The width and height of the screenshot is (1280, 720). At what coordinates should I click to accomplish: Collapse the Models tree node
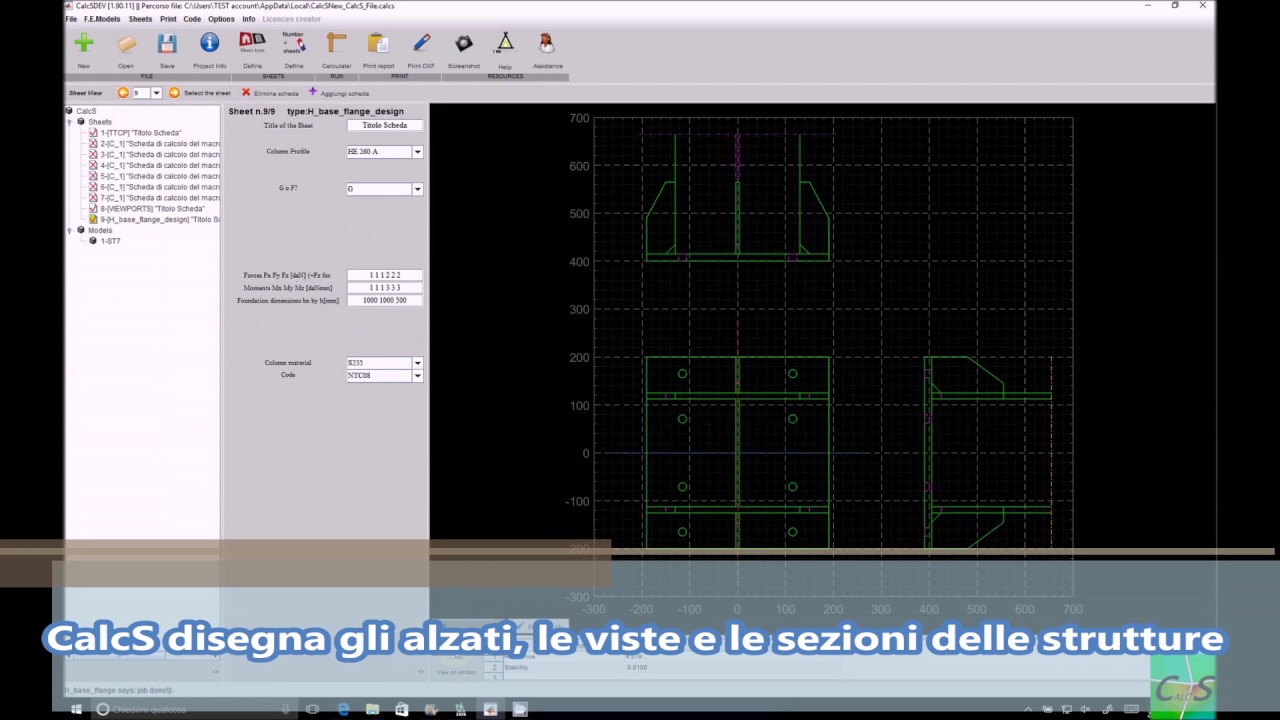click(69, 231)
